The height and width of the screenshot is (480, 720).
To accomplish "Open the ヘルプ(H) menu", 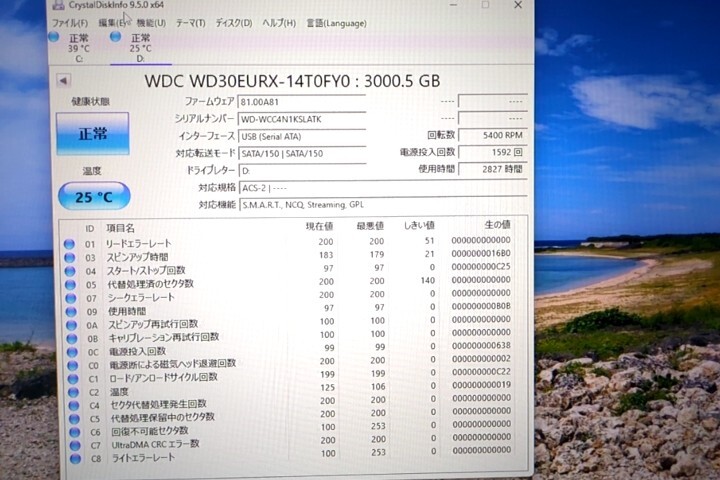I will point(279,23).
